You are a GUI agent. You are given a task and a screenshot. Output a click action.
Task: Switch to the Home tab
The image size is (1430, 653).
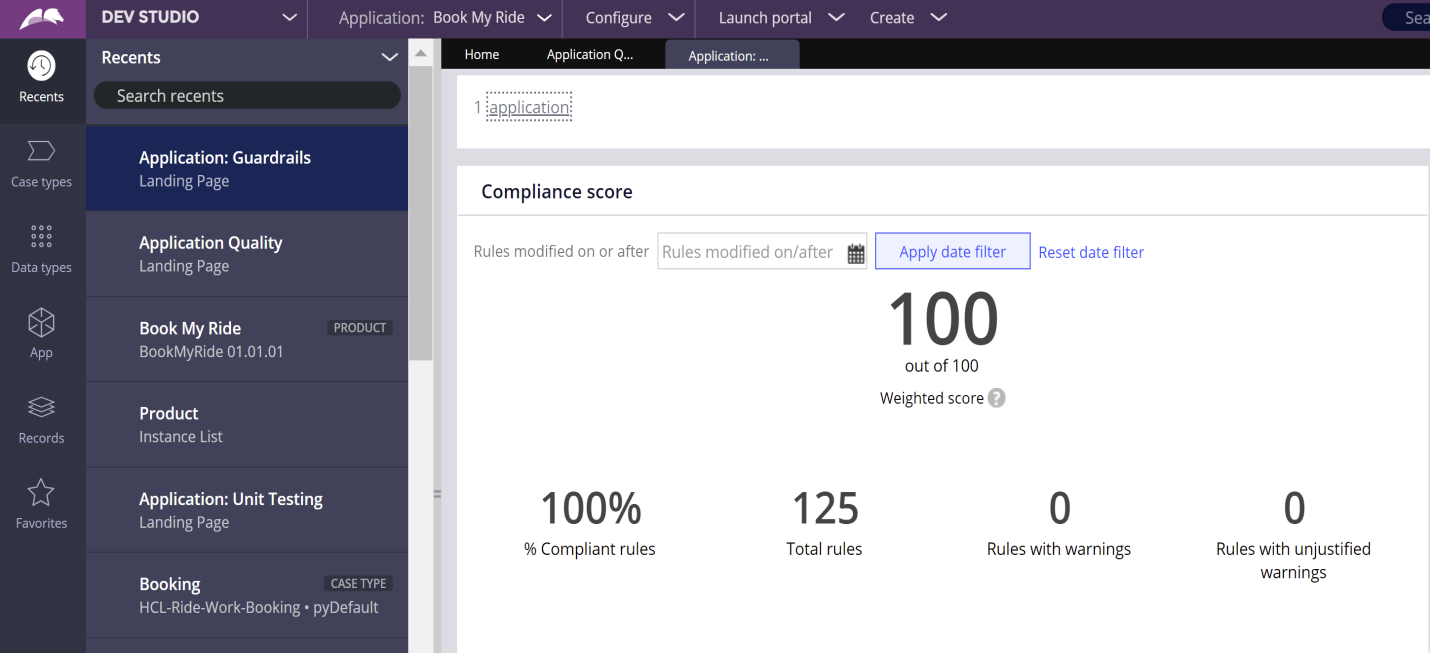pyautogui.click(x=482, y=55)
